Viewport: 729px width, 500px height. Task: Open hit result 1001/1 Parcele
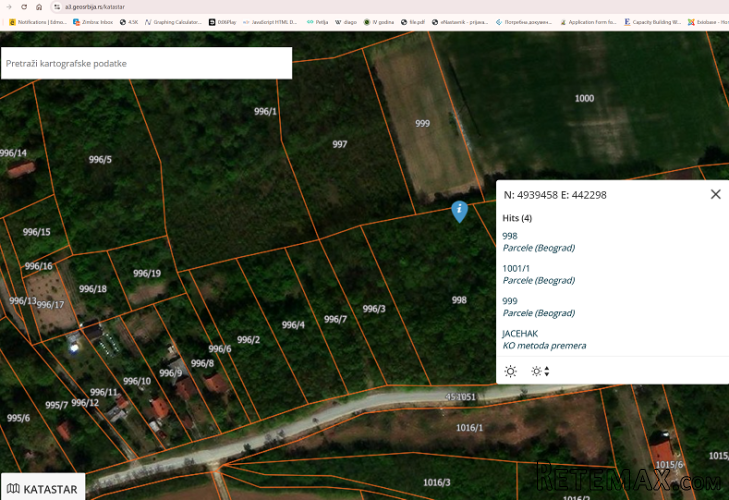tap(538, 274)
